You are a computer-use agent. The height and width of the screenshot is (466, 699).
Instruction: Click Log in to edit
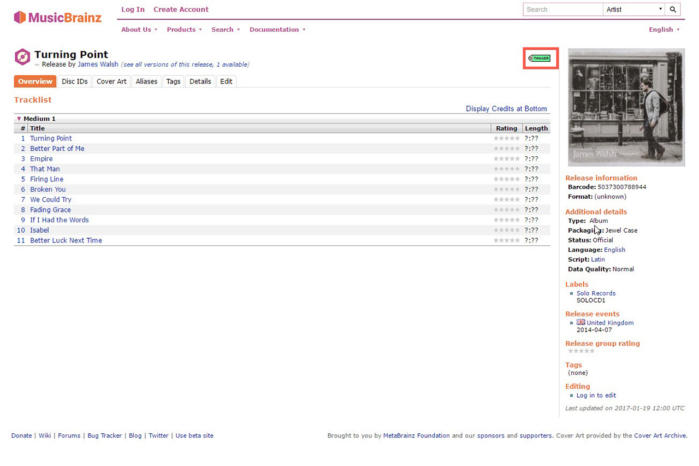596,395
